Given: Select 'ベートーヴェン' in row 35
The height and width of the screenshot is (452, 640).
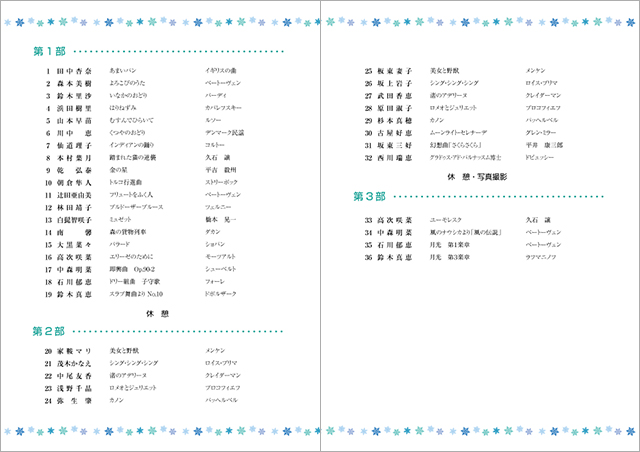Looking at the screenshot, I should click(543, 245).
